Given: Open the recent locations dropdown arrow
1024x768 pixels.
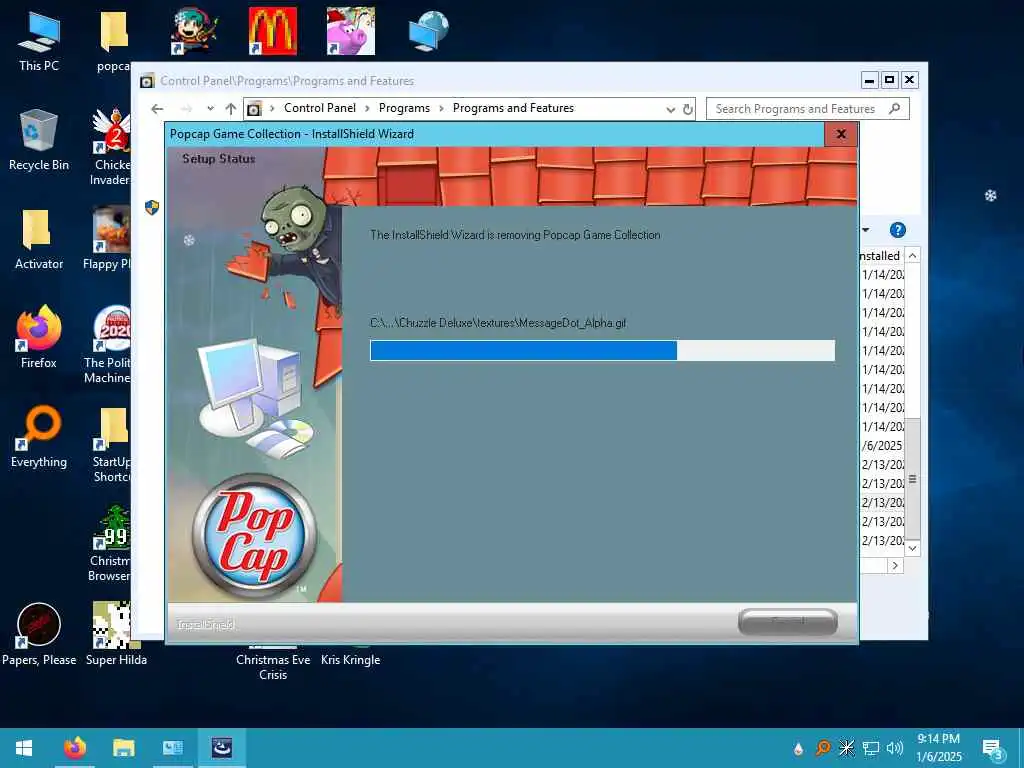Looking at the screenshot, I should 210,108.
